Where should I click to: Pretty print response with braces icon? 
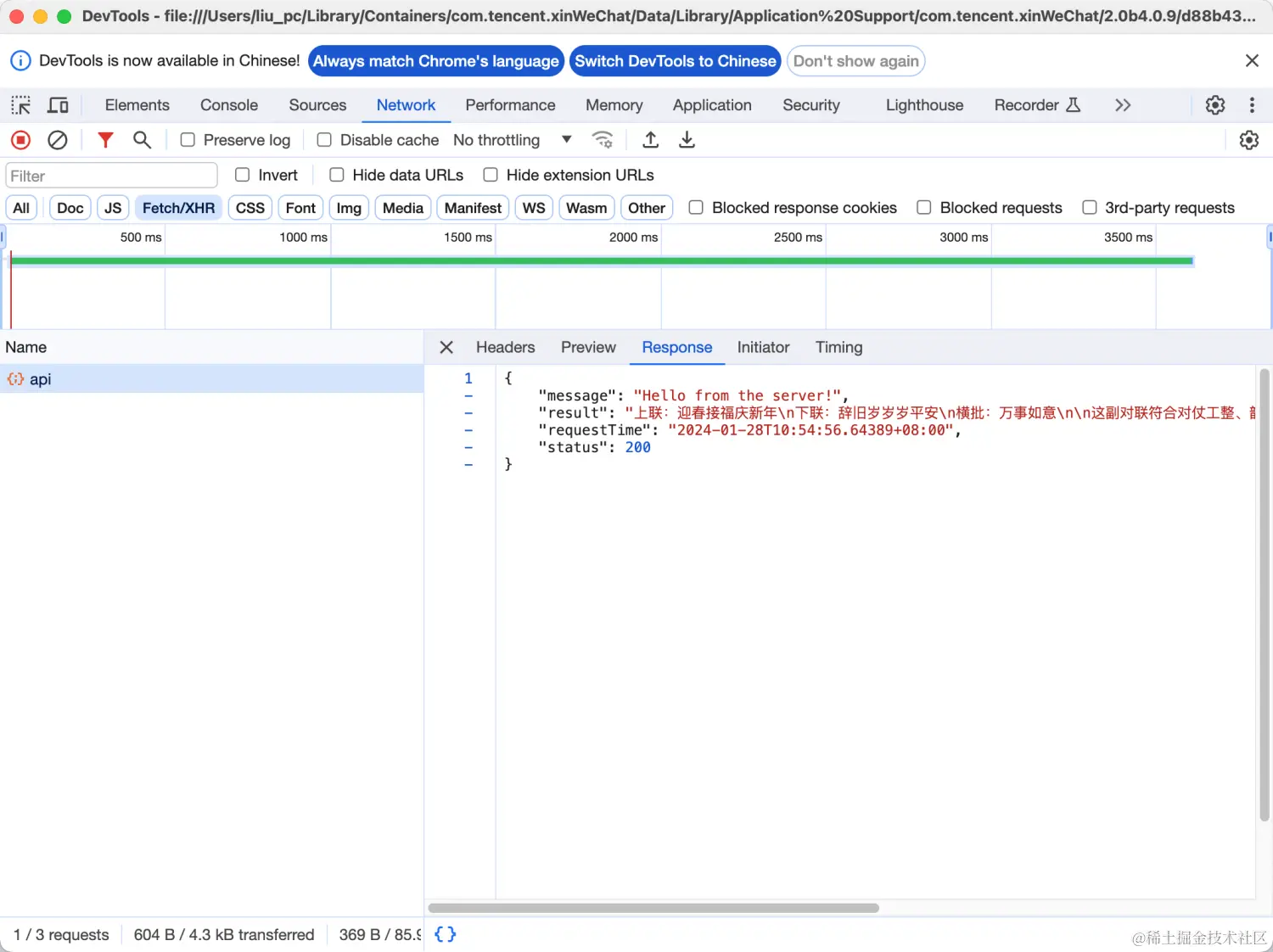tap(446, 934)
